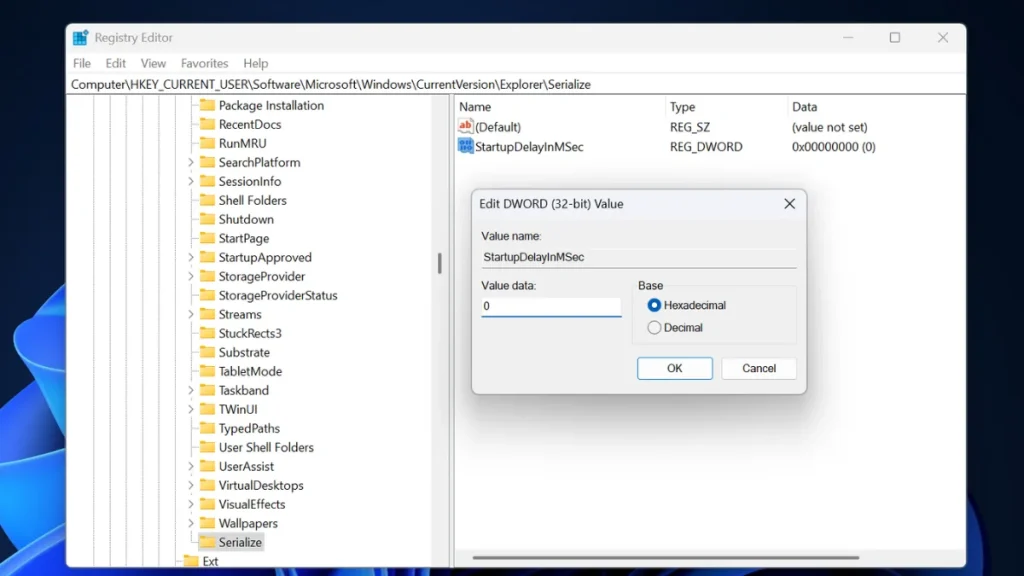Click the (value not set) data cell

point(829,127)
